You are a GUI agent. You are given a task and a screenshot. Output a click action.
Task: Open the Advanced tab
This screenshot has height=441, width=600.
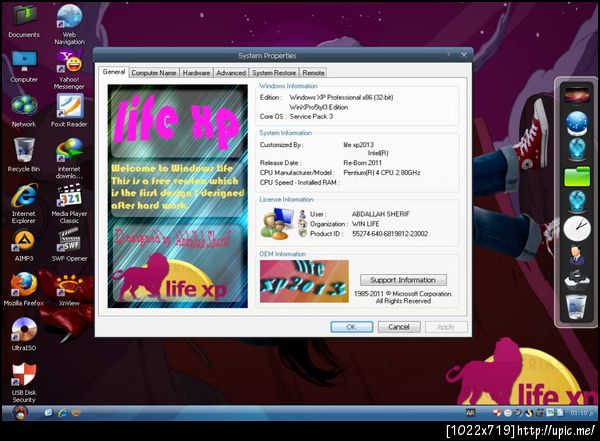click(x=231, y=73)
